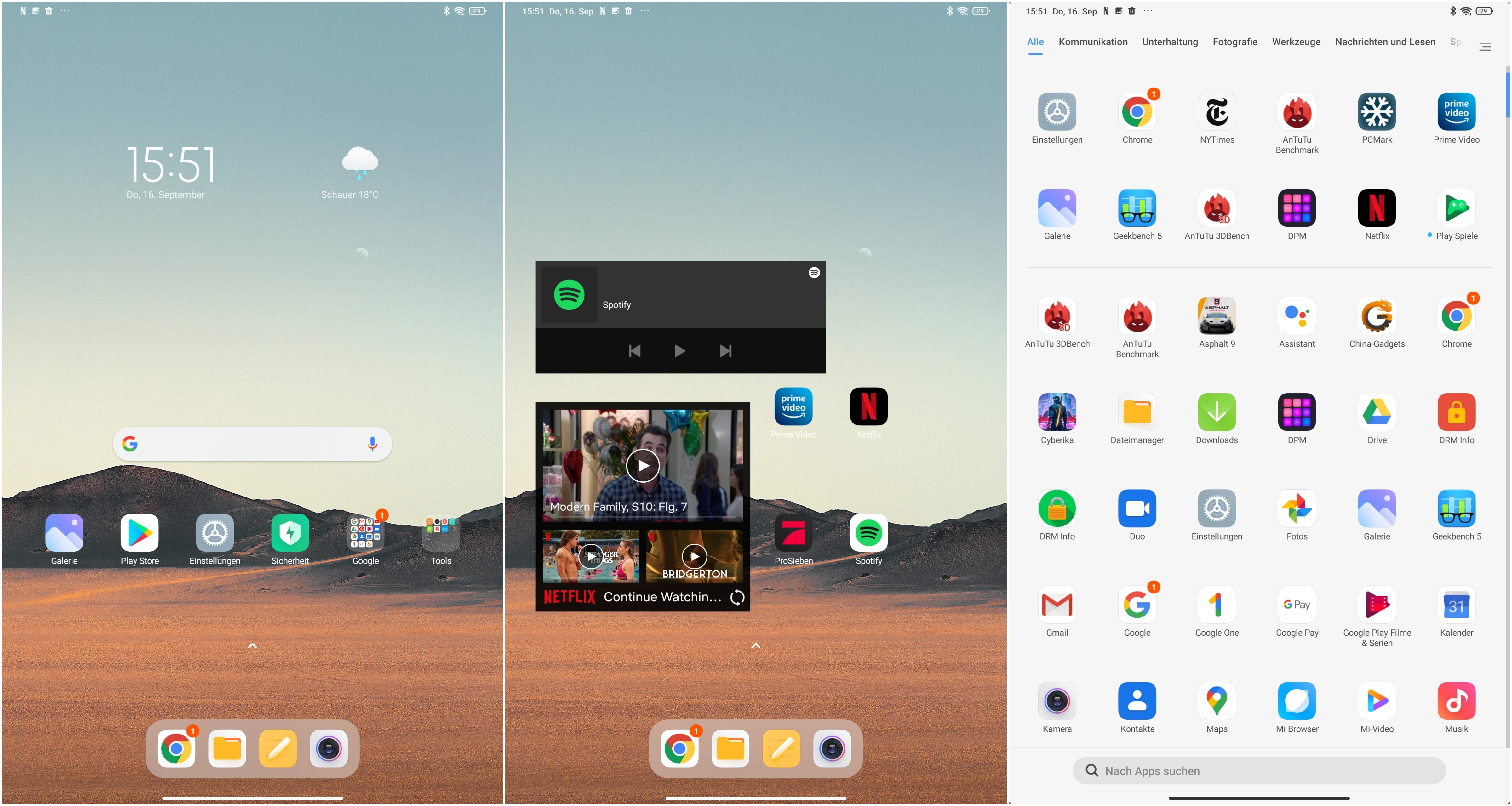The height and width of the screenshot is (806, 1512).
Task: Open Mi Browser app
Action: tap(1297, 701)
